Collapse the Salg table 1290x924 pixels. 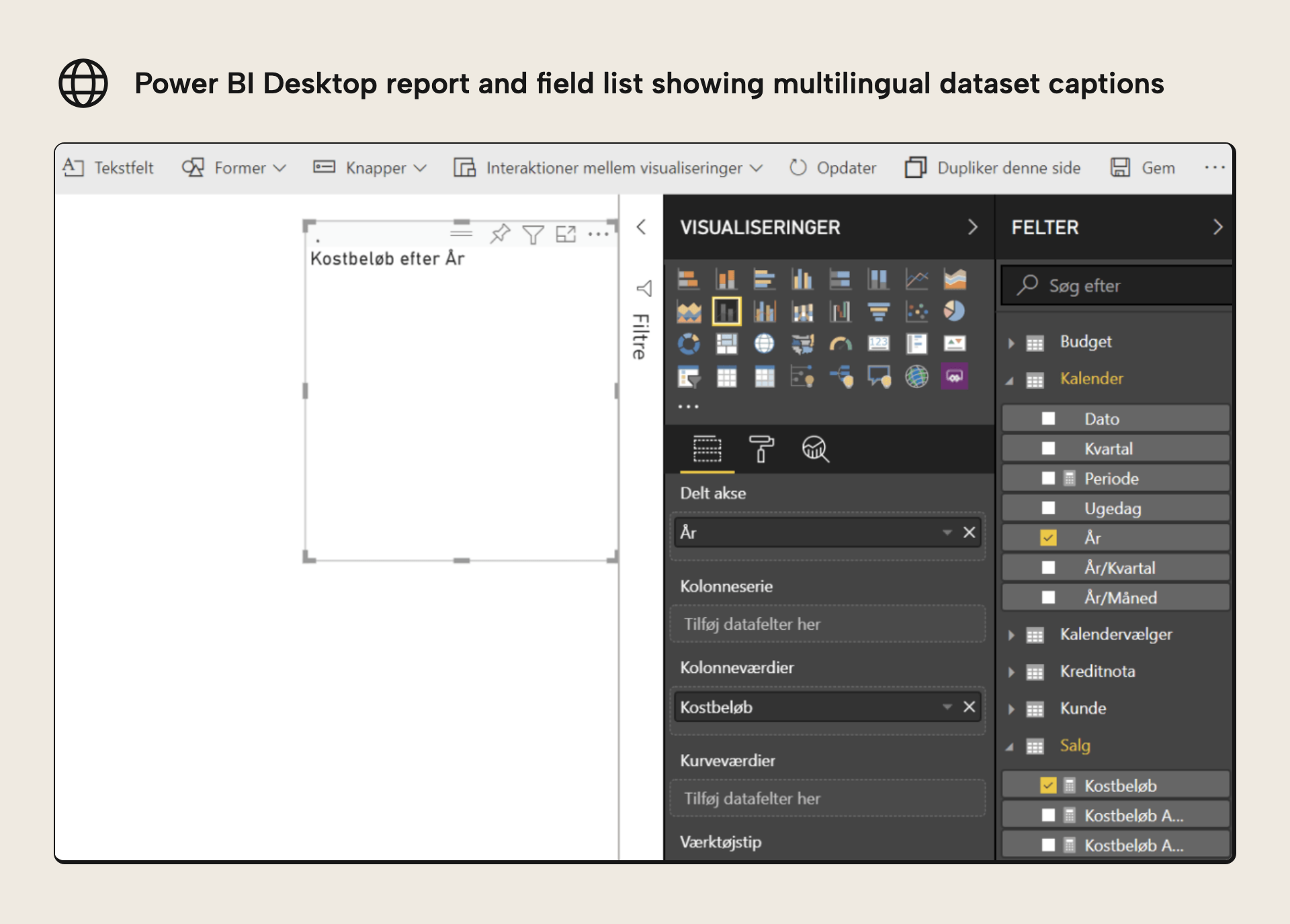click(x=1010, y=747)
